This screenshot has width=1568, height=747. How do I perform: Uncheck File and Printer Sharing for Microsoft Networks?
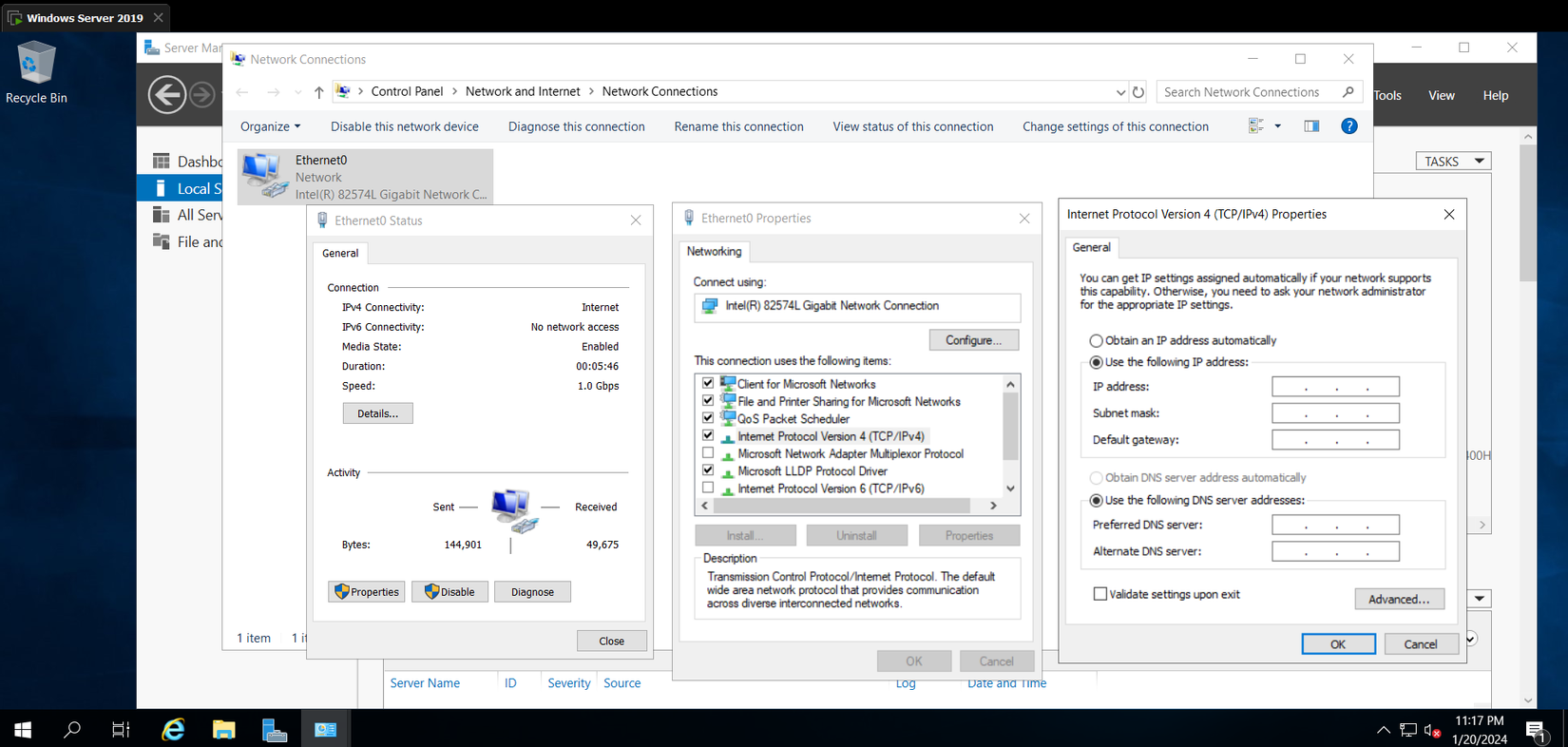pyautogui.click(x=708, y=401)
